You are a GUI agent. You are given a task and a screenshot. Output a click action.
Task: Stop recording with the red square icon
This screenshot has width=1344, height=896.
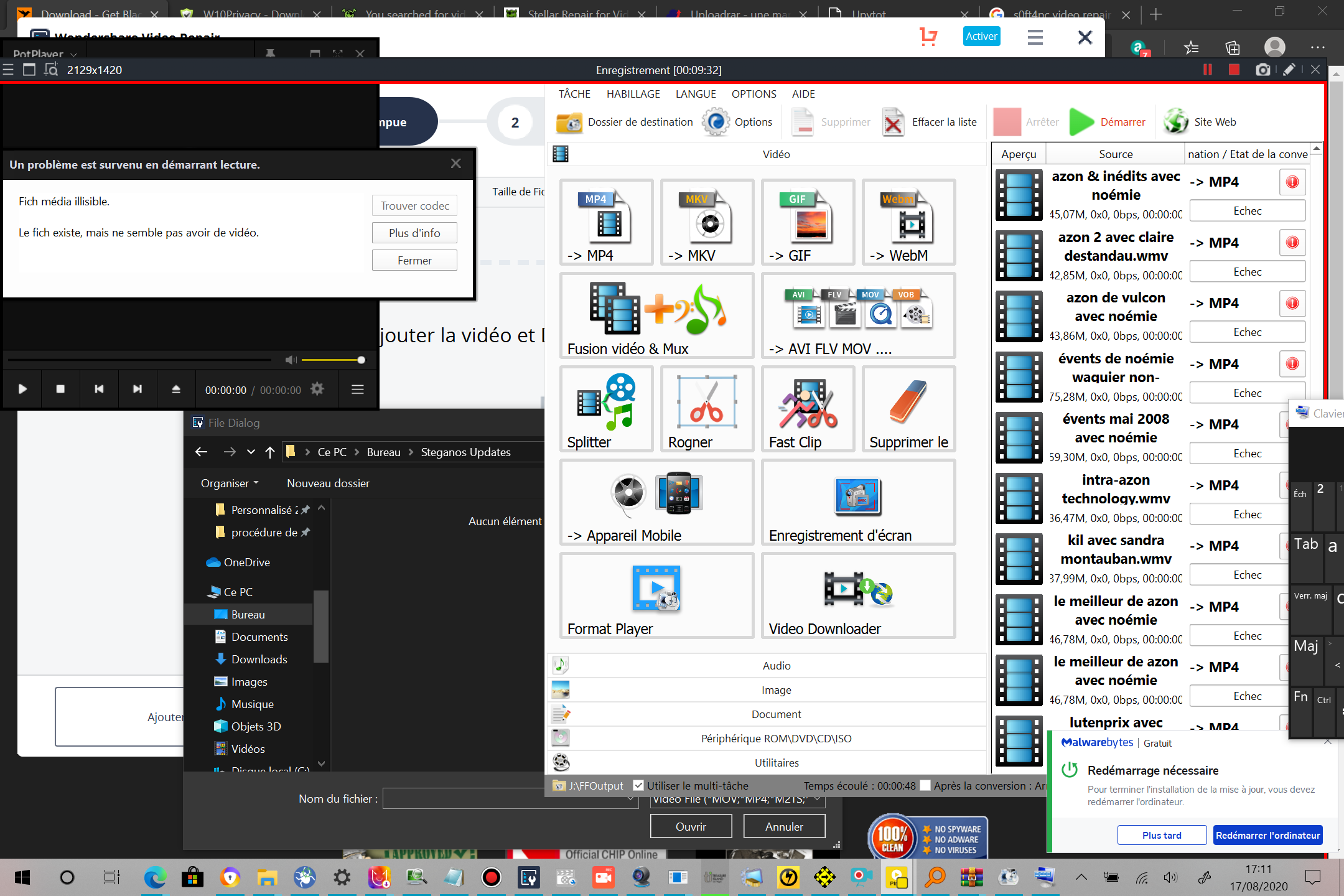(x=1234, y=70)
